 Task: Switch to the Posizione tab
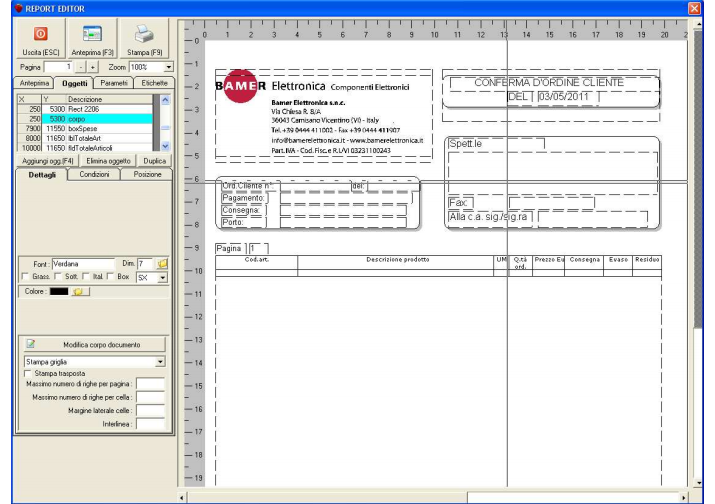tap(147, 174)
